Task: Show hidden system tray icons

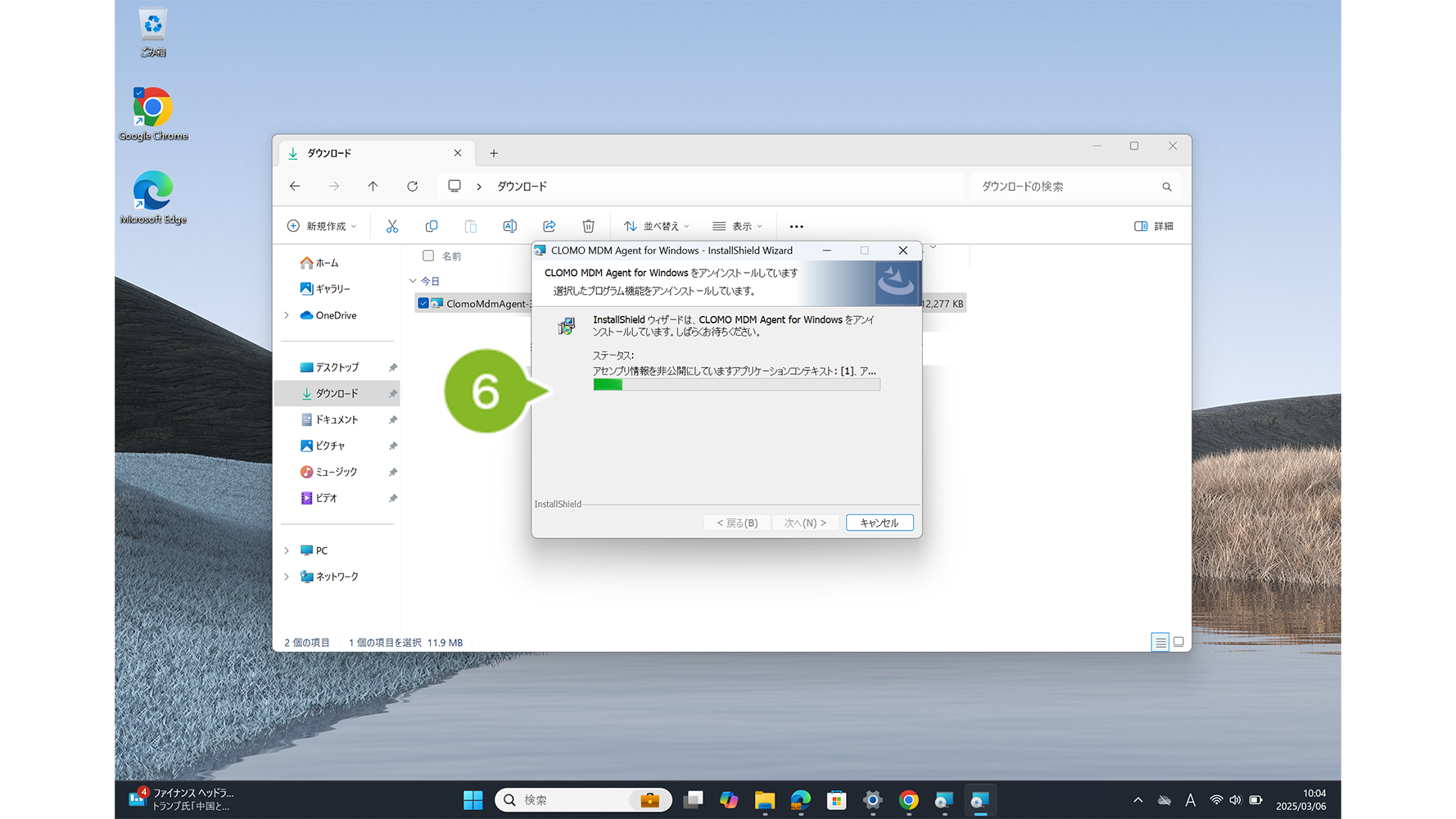Action: [1137, 800]
